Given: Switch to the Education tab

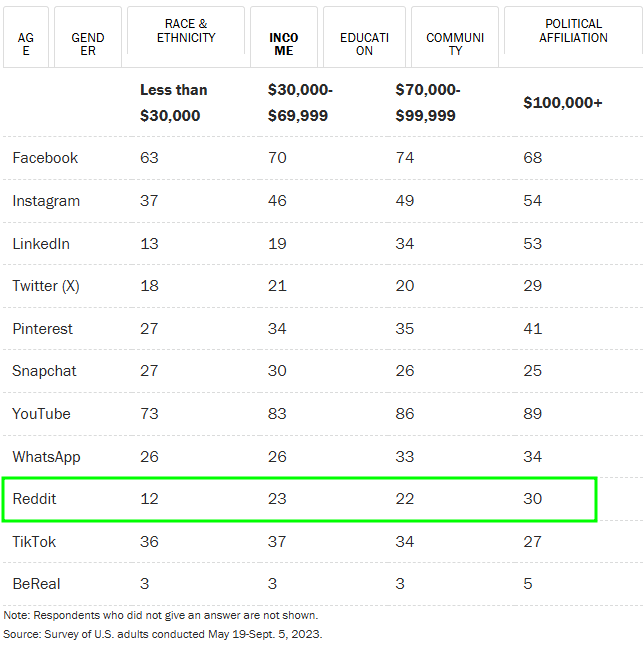Looking at the screenshot, I should tap(364, 38).
